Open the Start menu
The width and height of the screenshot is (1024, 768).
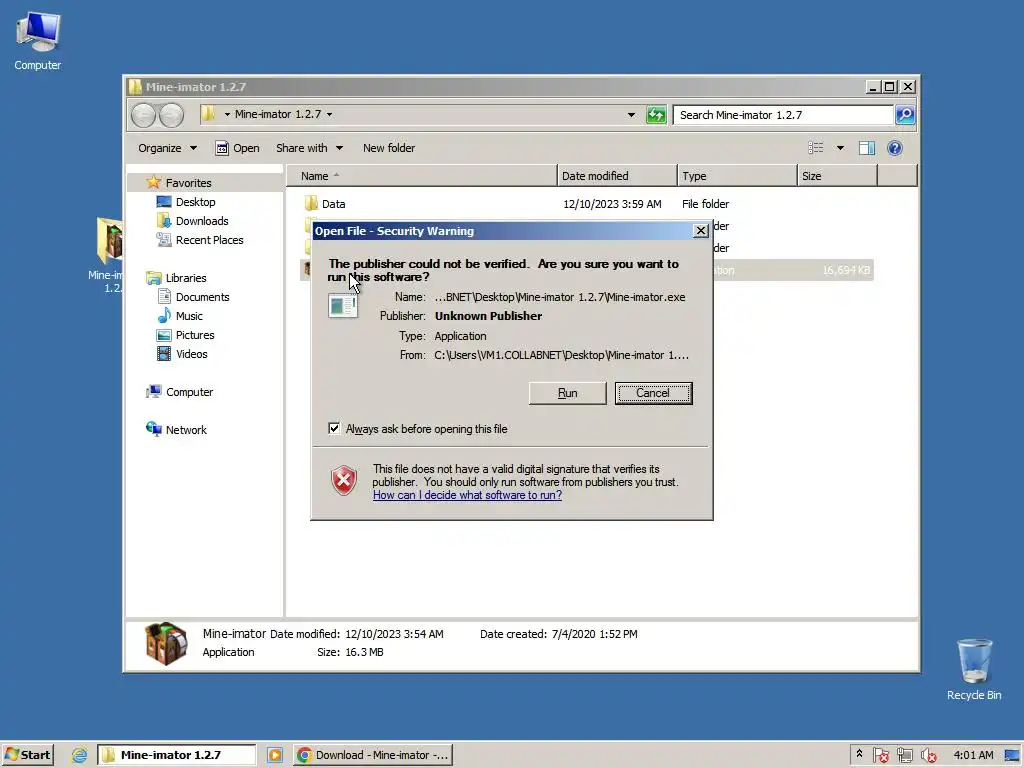(x=27, y=755)
